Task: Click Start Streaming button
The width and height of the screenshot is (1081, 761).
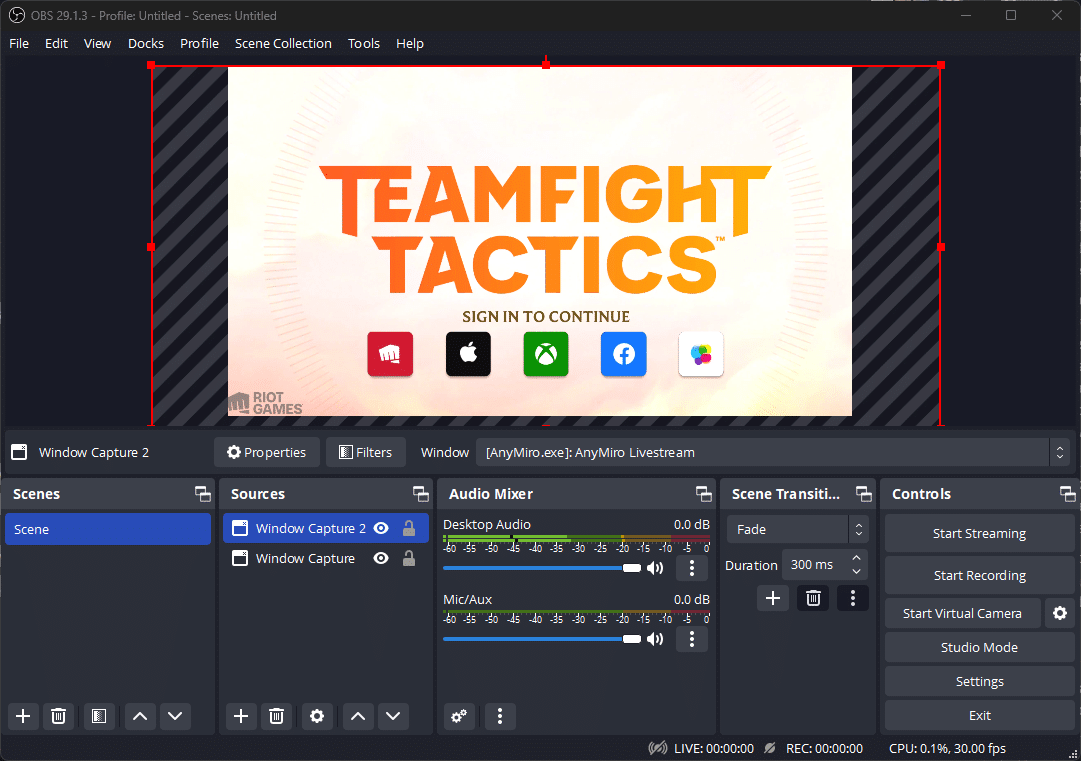Action: click(979, 534)
